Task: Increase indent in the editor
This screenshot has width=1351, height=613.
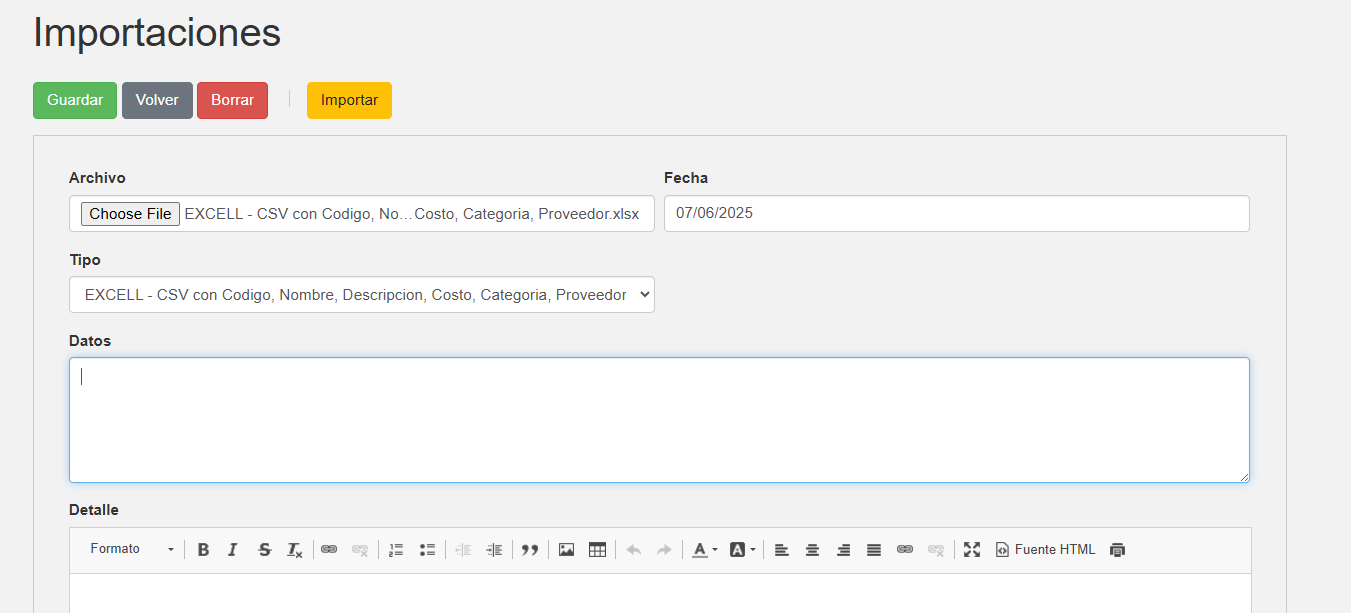Action: click(494, 550)
